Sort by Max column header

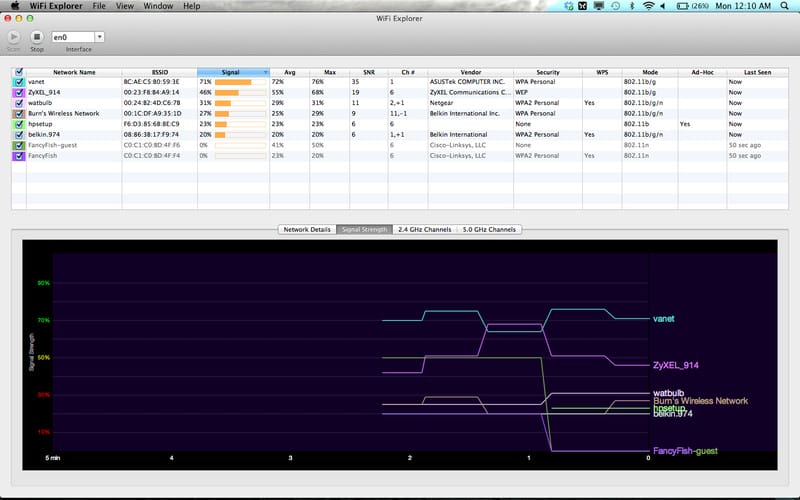[330, 72]
